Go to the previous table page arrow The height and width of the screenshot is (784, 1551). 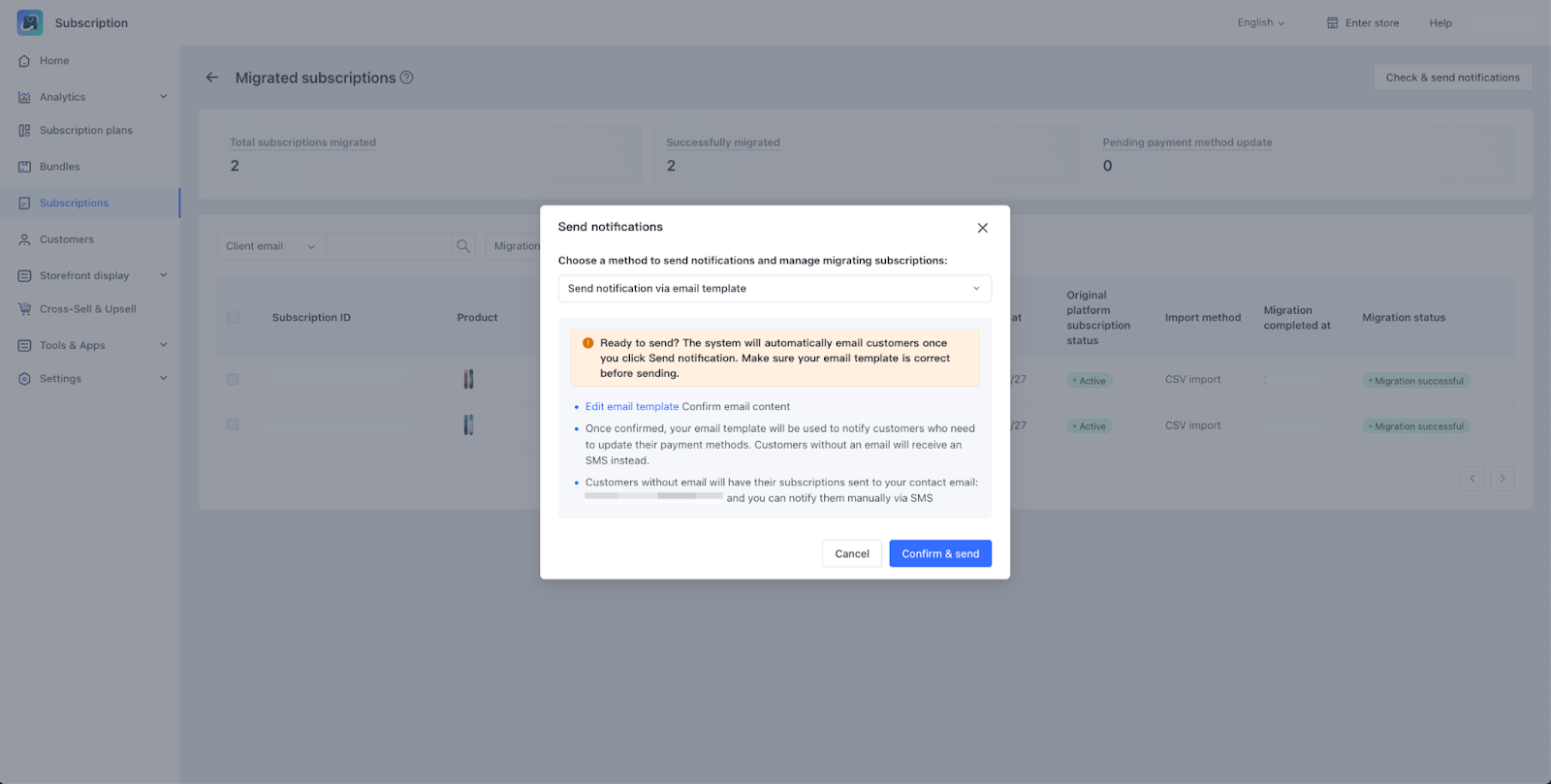[1472, 479]
